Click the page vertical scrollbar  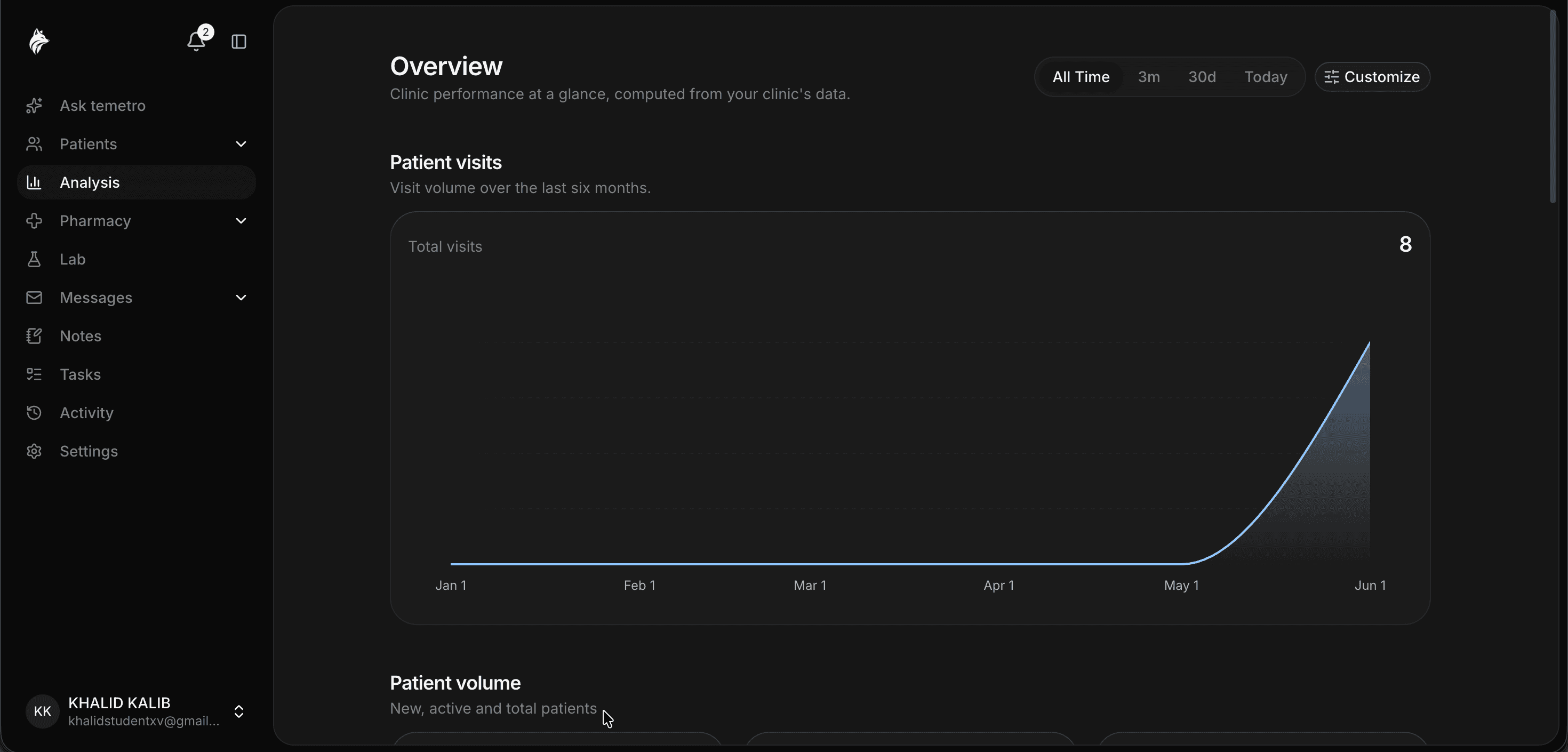[1553, 107]
